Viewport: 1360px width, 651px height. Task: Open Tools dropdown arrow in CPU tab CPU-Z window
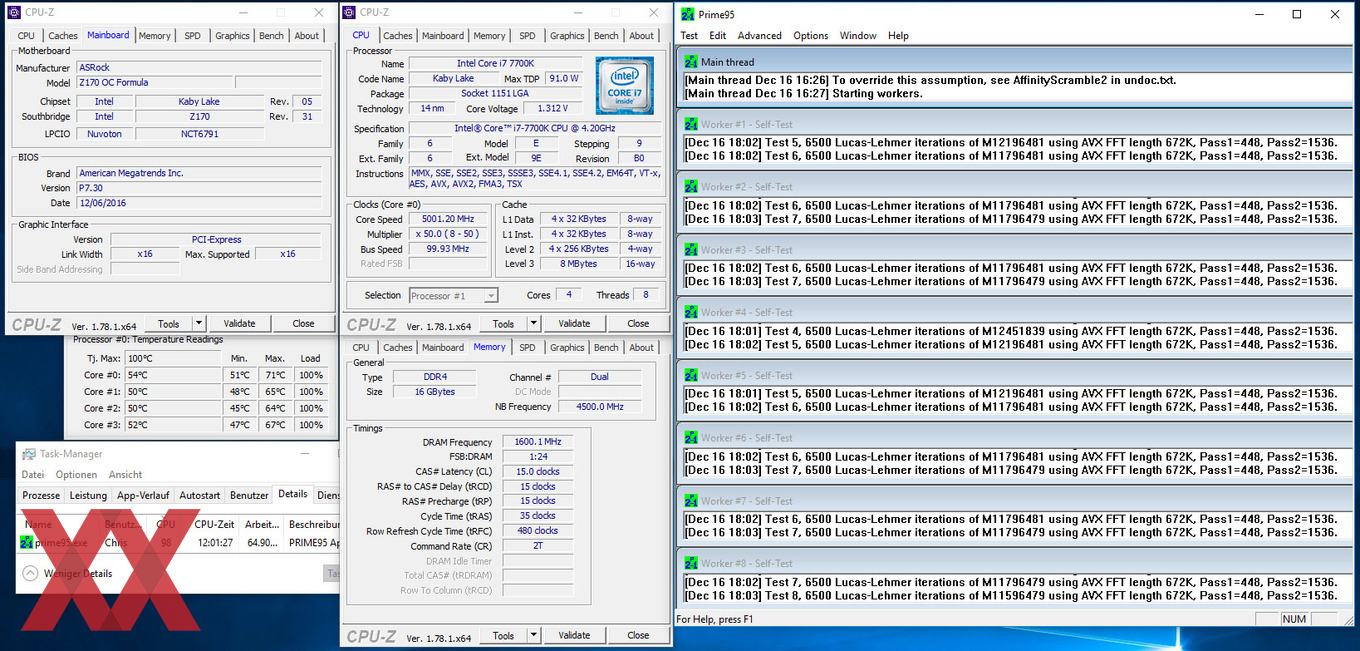click(x=533, y=324)
